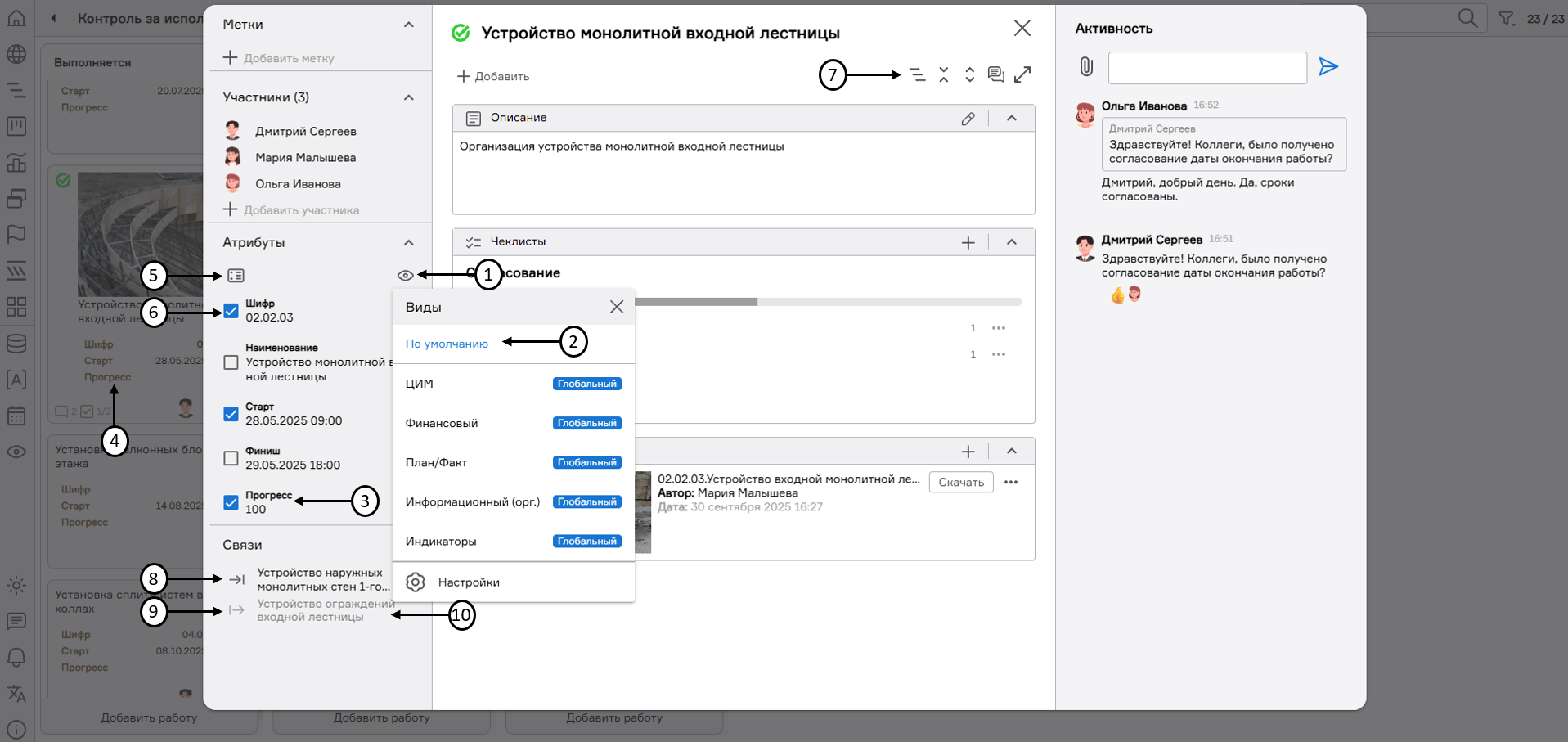This screenshot has width=1568, height=742.
Task: Enable the Финиш attribute checkbox
Action: pos(231,458)
